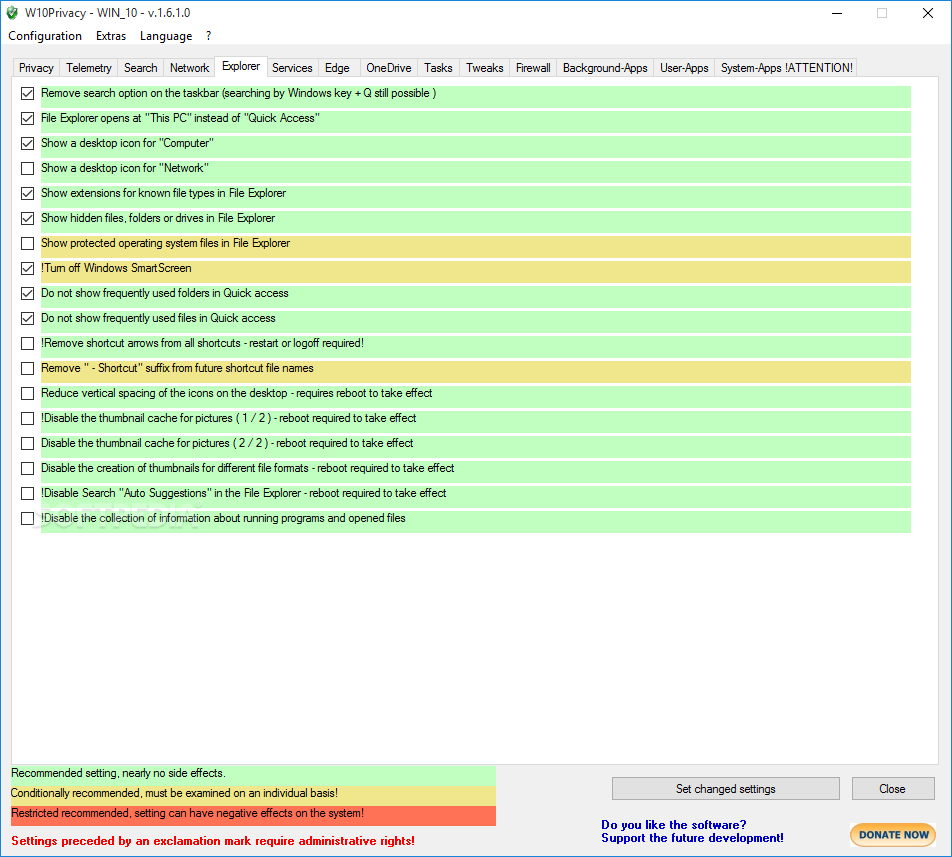This screenshot has width=952, height=857.
Task: Enable Disable Search Auto Suggestions checkbox
Action: pyautogui.click(x=27, y=493)
